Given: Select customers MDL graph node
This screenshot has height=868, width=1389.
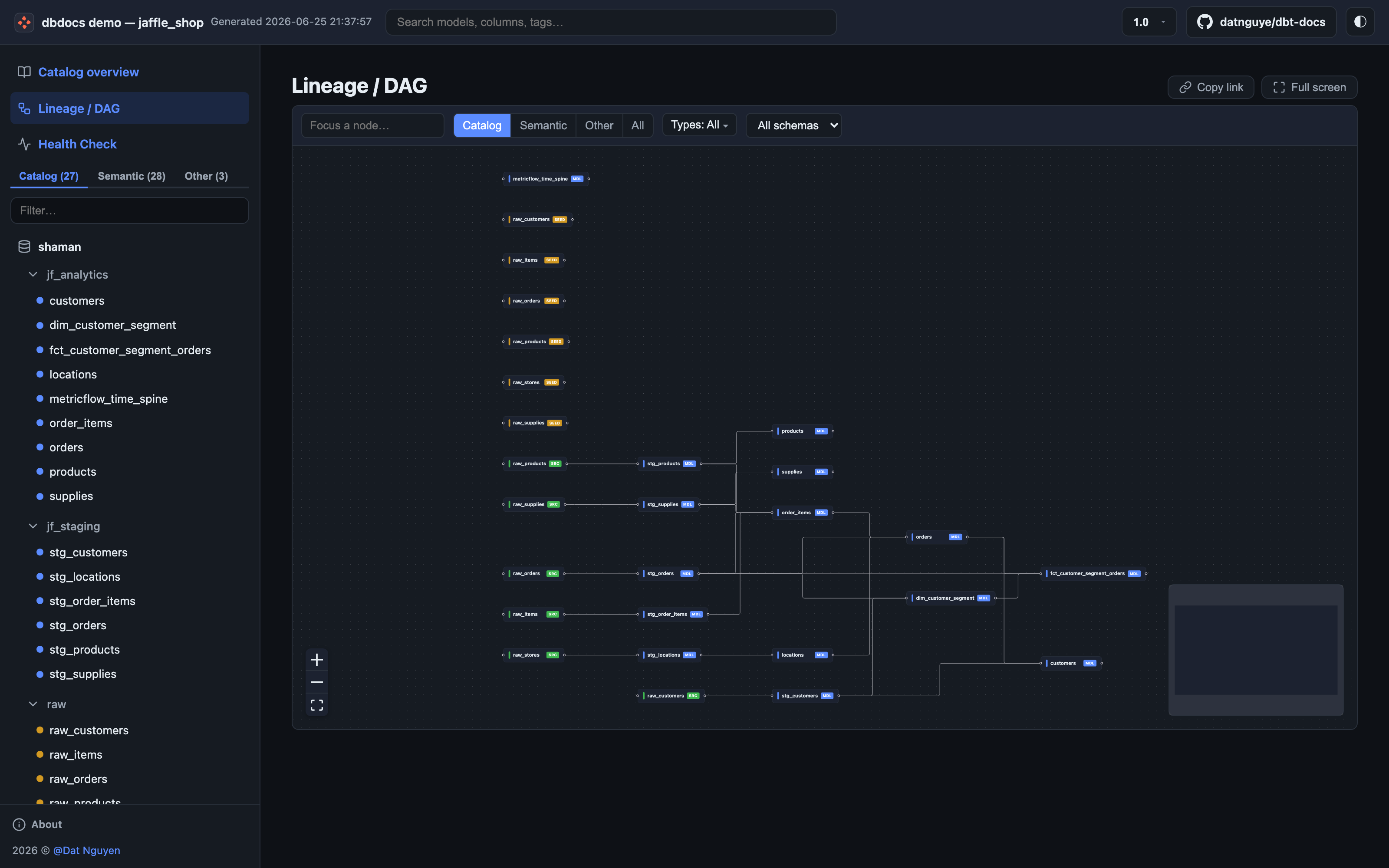Looking at the screenshot, I should [1071, 664].
